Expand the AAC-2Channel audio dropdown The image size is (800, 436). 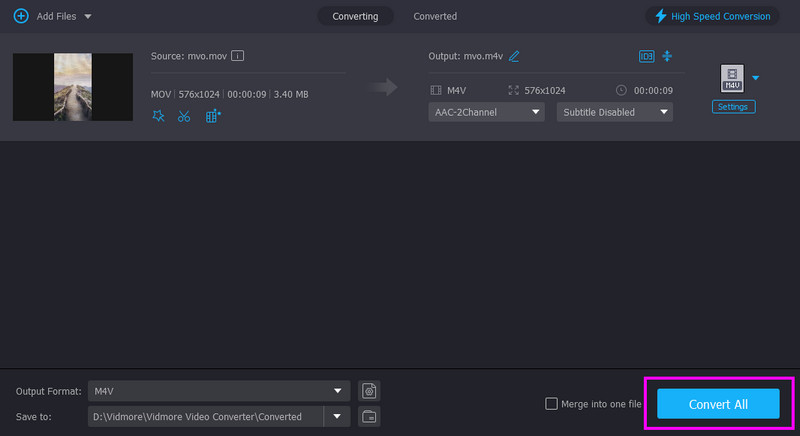pos(487,112)
